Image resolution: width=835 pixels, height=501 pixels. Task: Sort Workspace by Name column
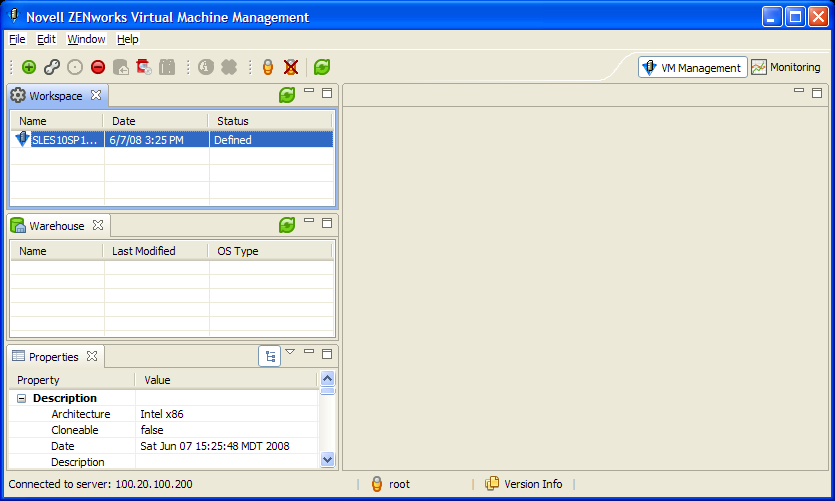pyautogui.click(x=57, y=121)
